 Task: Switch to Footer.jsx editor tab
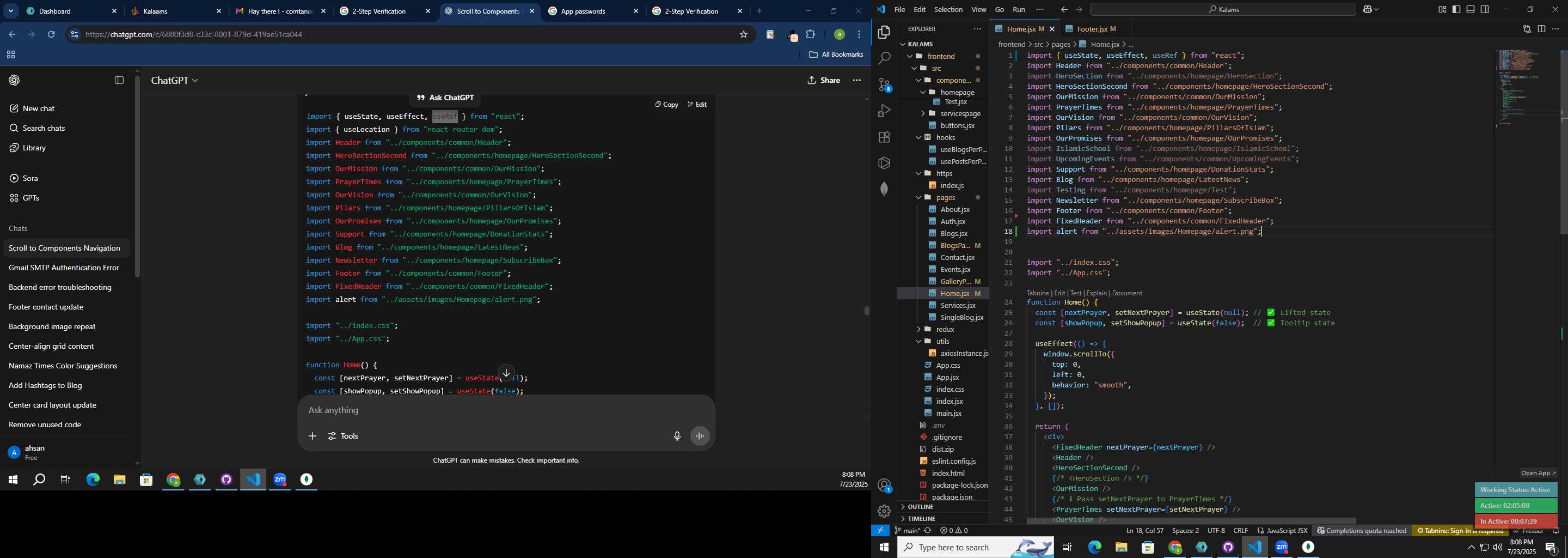[1095, 29]
